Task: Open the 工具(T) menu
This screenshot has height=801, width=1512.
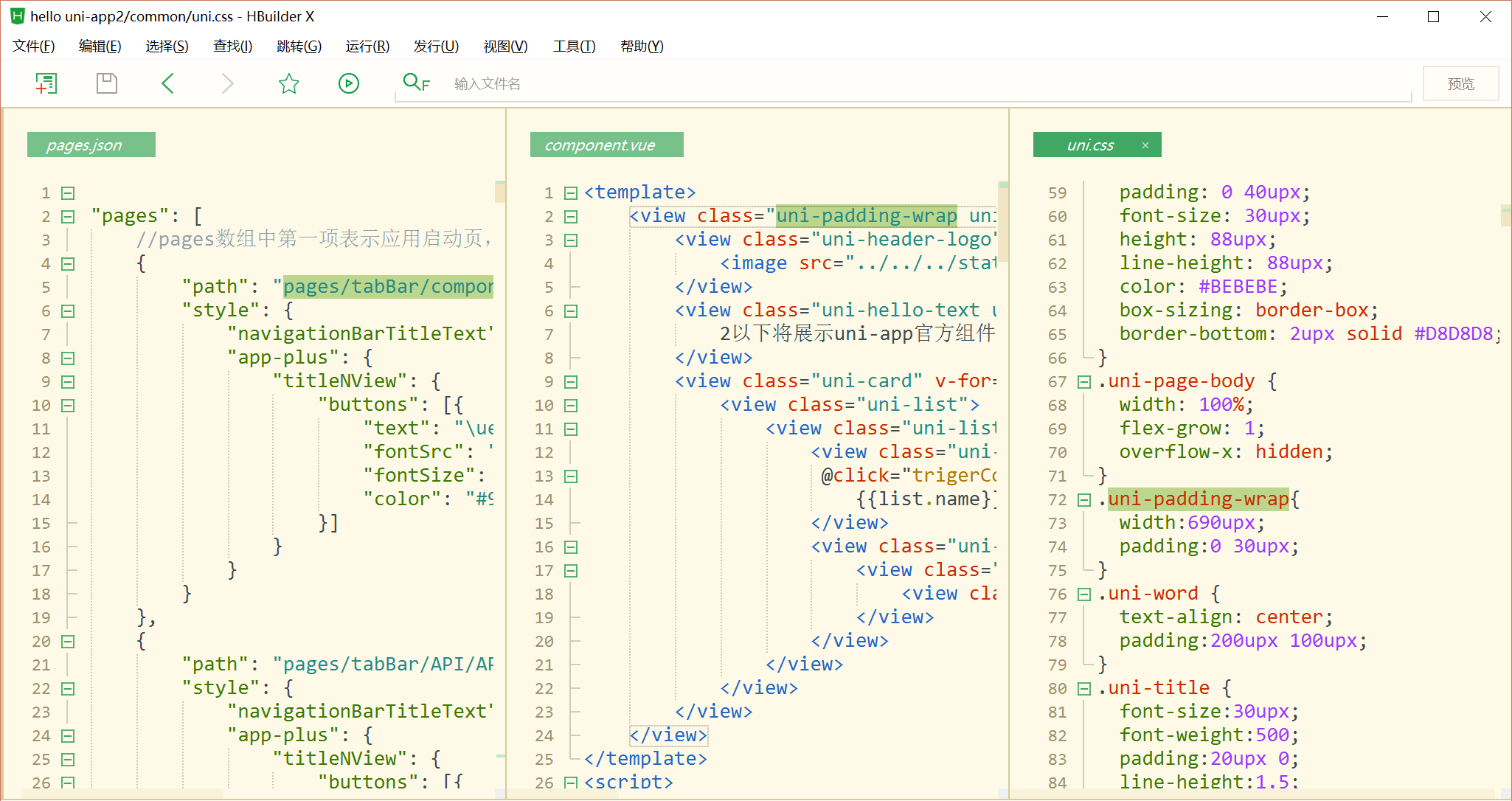Action: click(x=574, y=46)
